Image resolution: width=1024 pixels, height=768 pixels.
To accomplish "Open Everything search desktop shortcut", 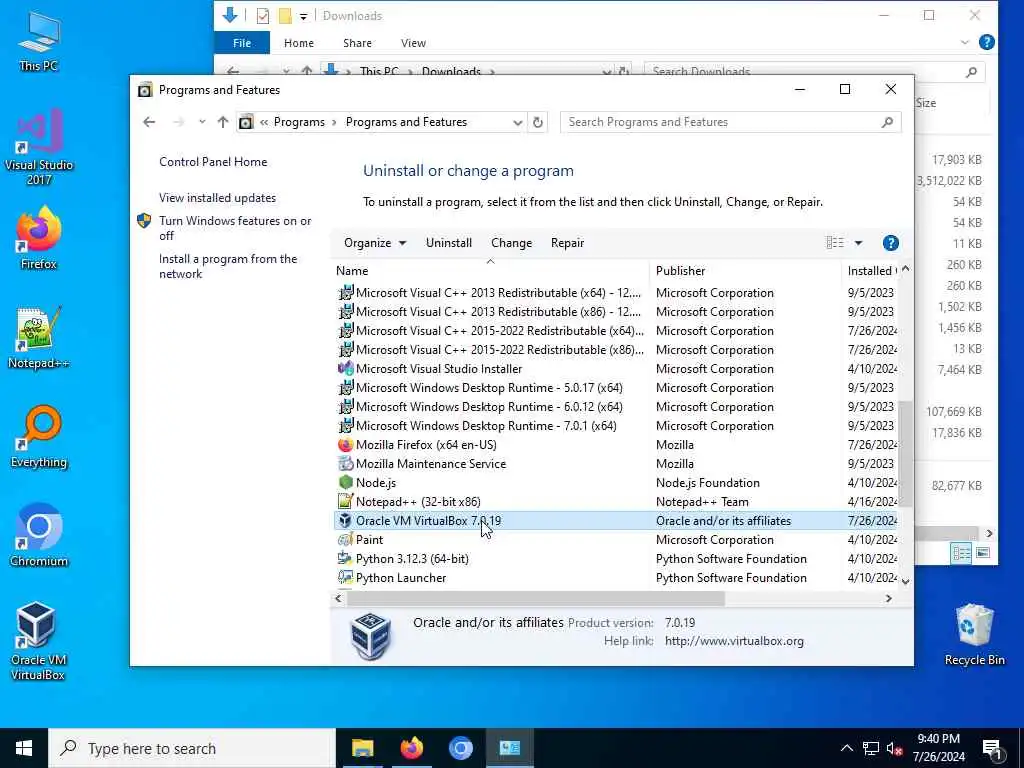I will click(39, 437).
